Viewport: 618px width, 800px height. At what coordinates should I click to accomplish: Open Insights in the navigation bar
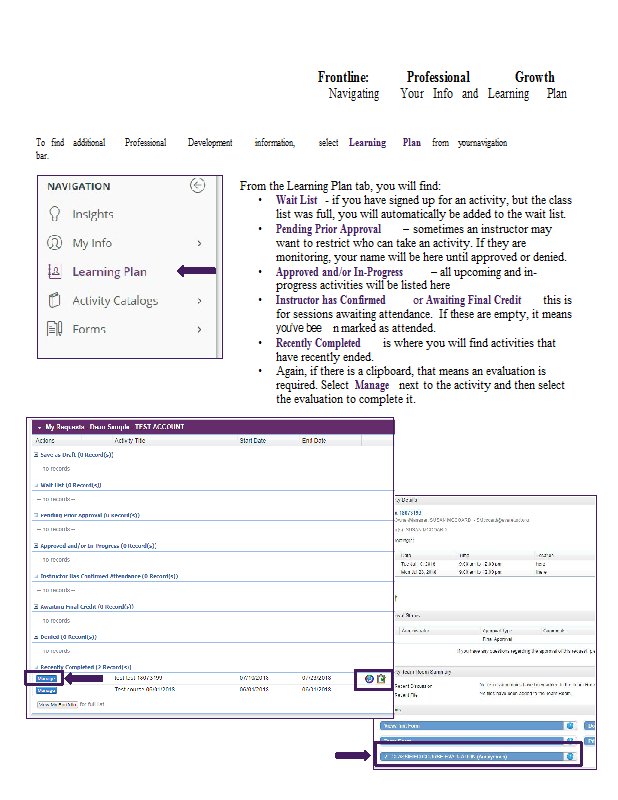click(x=92, y=214)
